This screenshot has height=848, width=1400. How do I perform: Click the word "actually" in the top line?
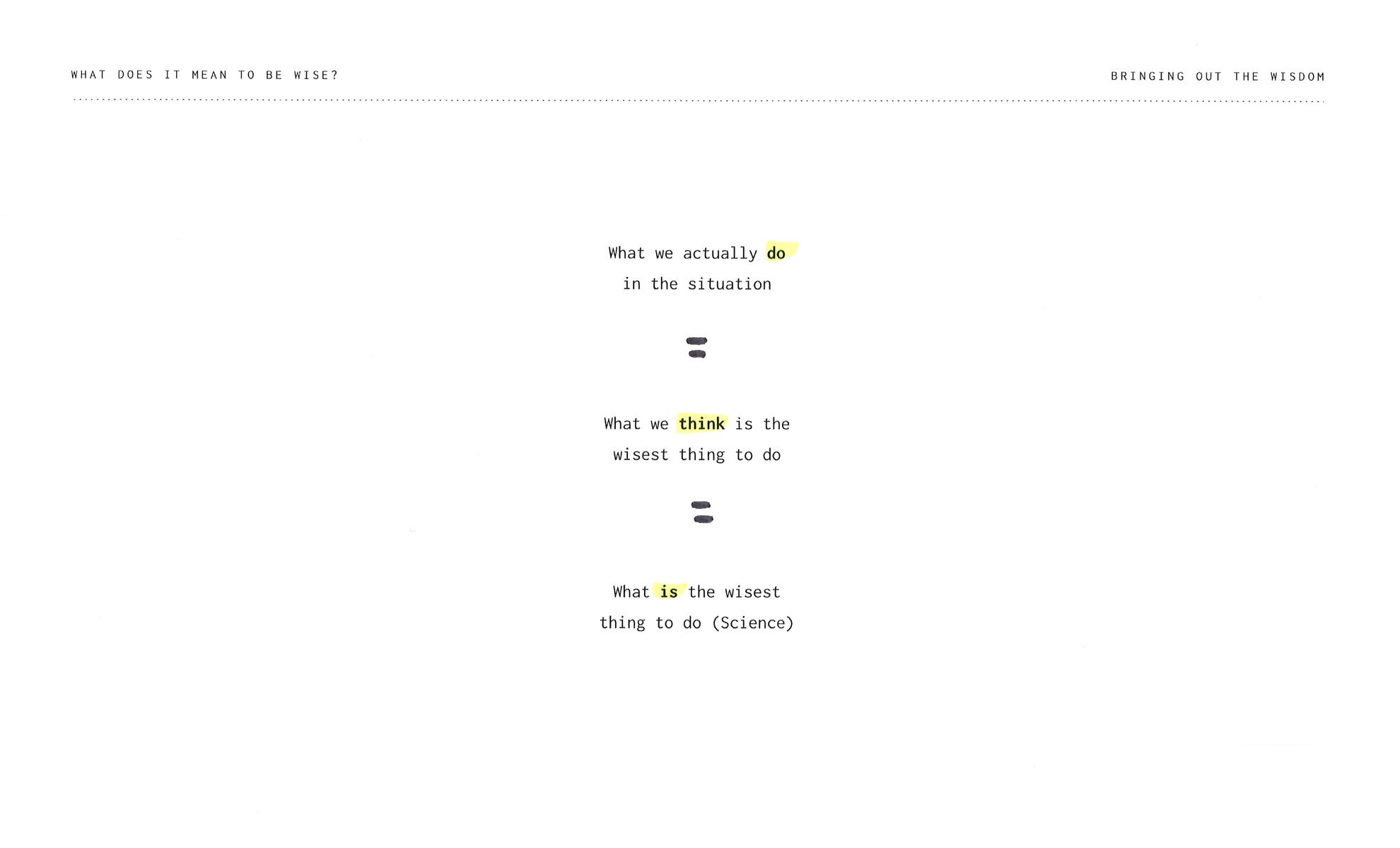tap(719, 253)
